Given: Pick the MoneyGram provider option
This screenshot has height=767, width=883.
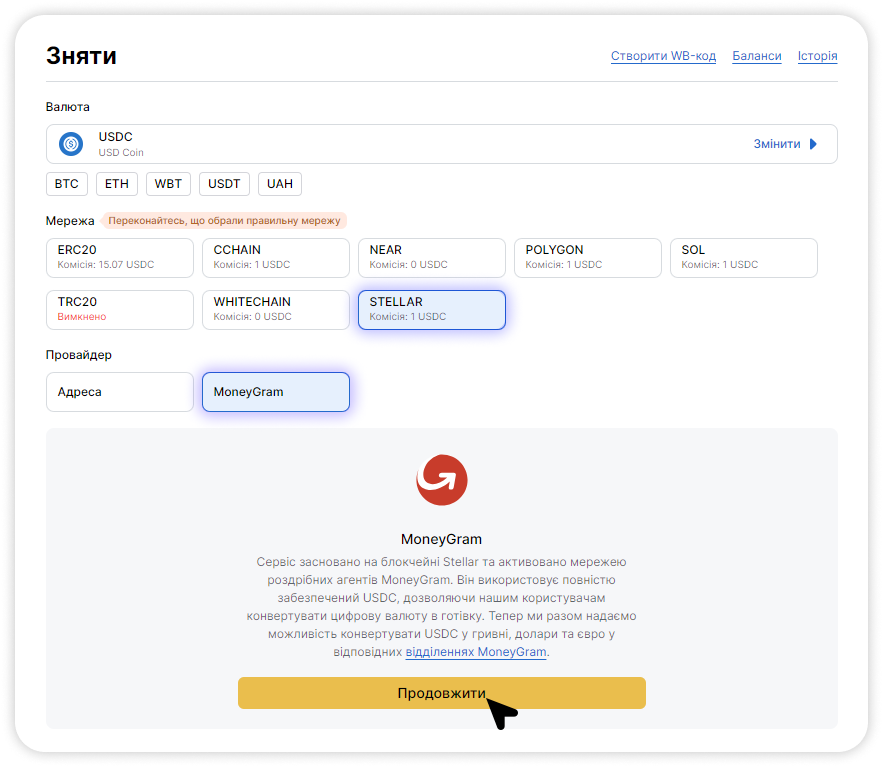Looking at the screenshot, I should click(x=276, y=392).
